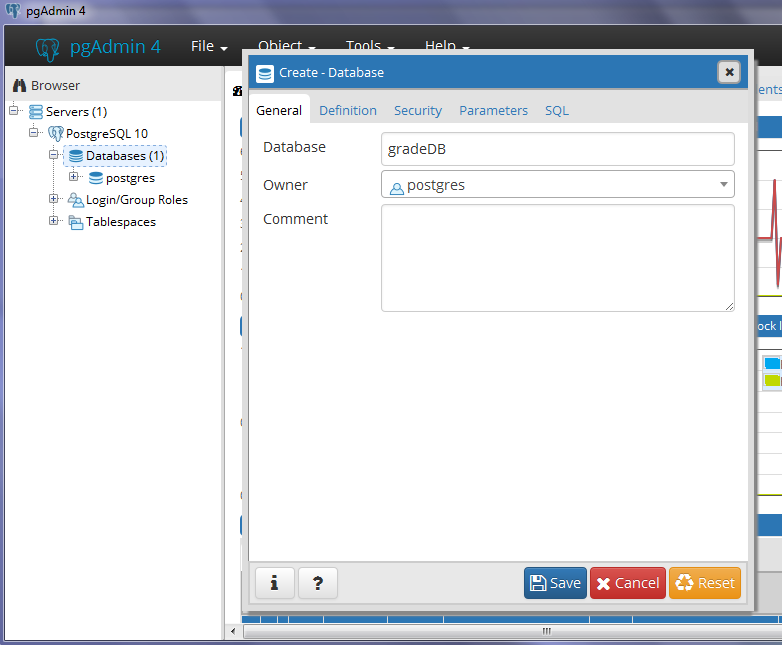Expand the Login/Group Roles node

click(x=53, y=199)
